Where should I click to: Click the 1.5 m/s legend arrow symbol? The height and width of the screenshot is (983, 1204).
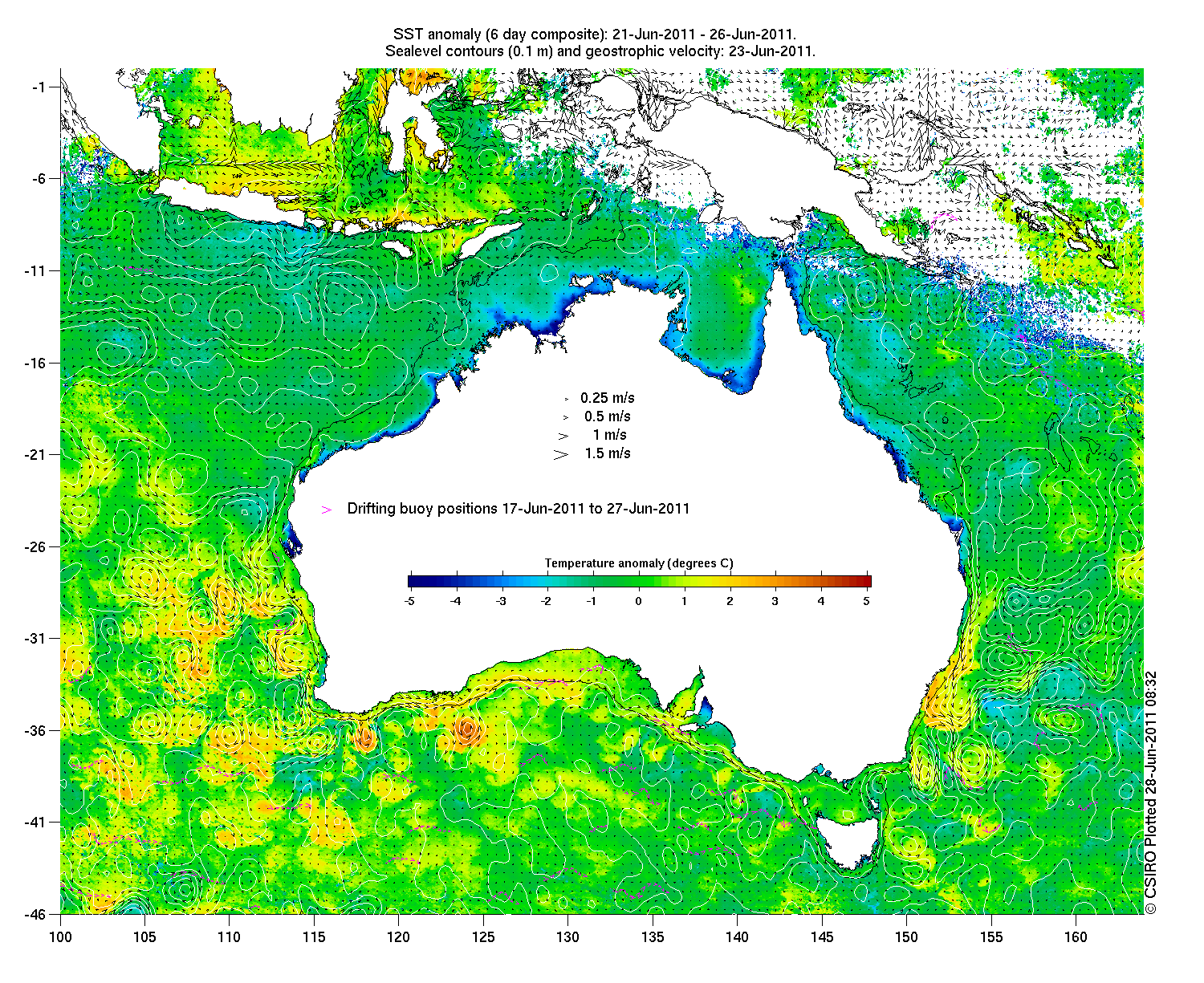(560, 454)
